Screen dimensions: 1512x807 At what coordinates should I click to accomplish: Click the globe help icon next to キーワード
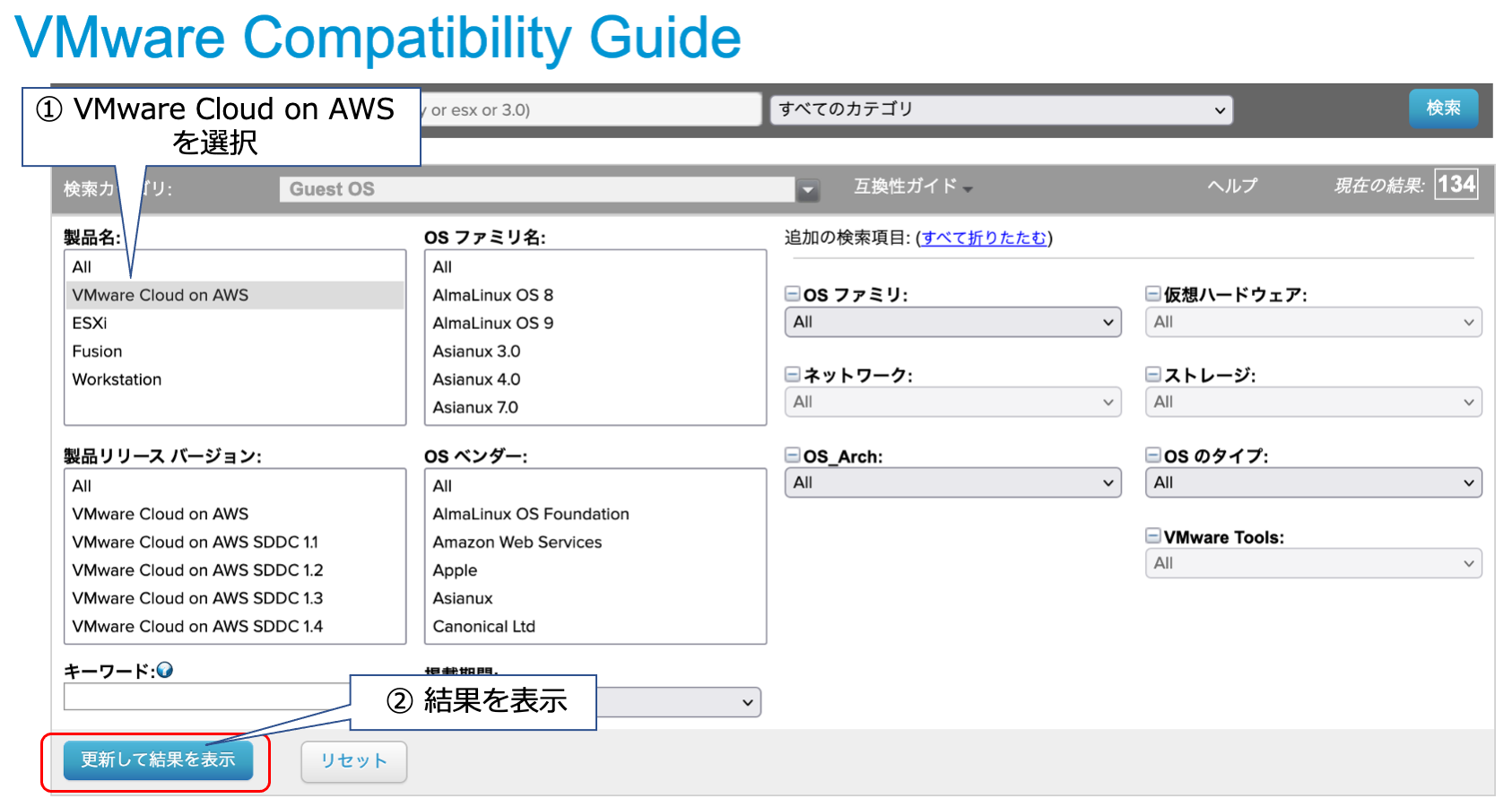[166, 669]
